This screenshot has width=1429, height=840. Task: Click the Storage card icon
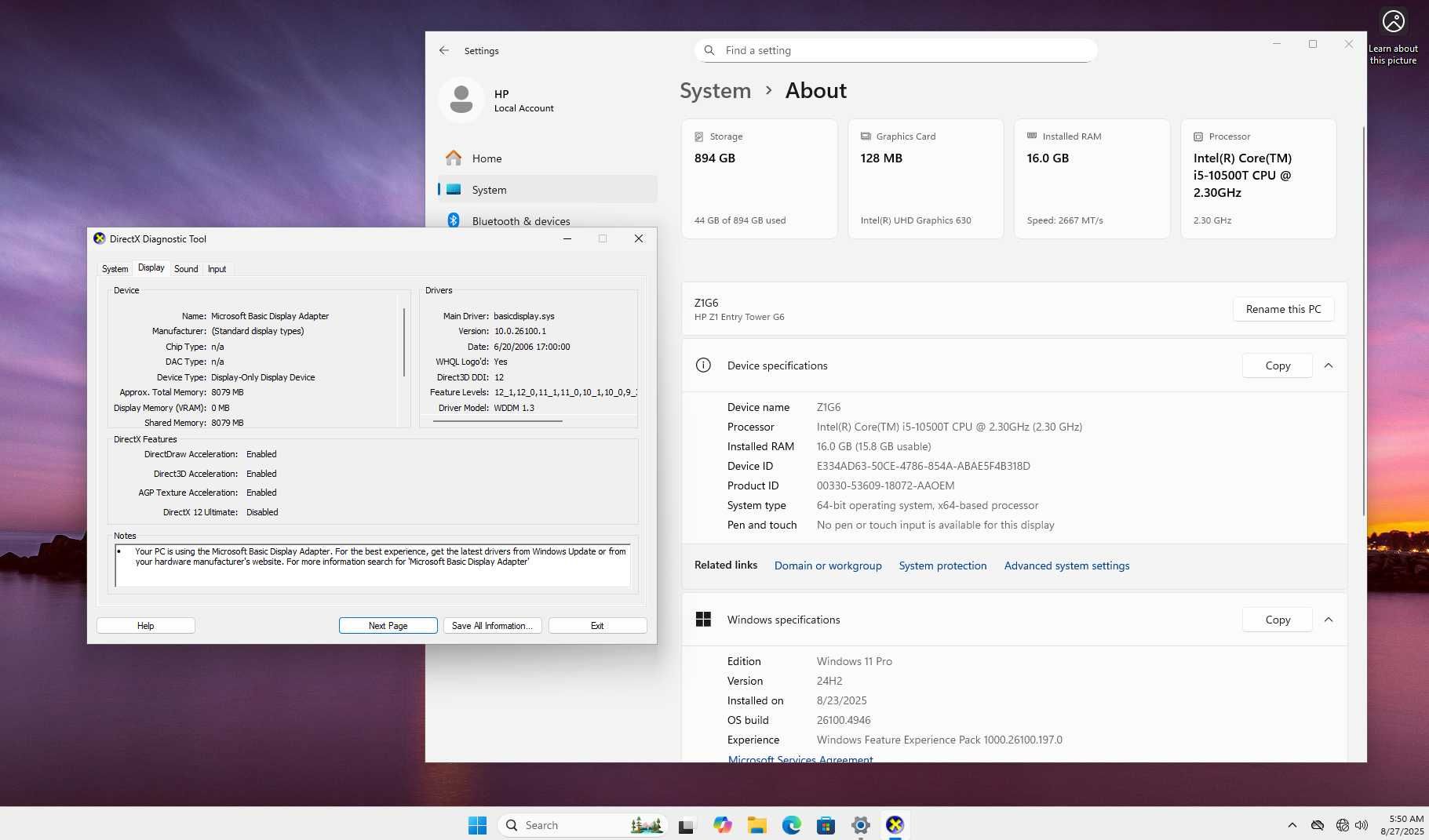click(x=699, y=136)
